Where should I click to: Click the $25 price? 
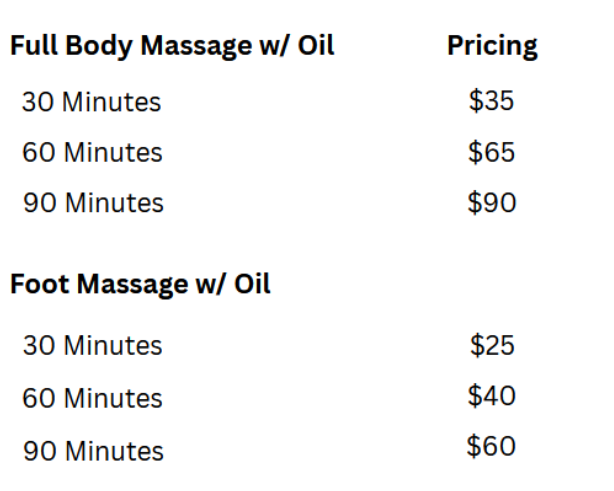pyautogui.click(x=492, y=345)
